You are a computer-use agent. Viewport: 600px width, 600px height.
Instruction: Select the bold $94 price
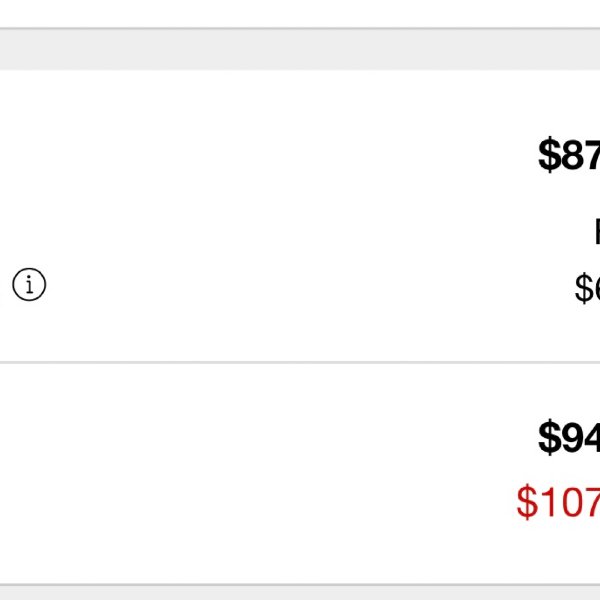coord(569,437)
